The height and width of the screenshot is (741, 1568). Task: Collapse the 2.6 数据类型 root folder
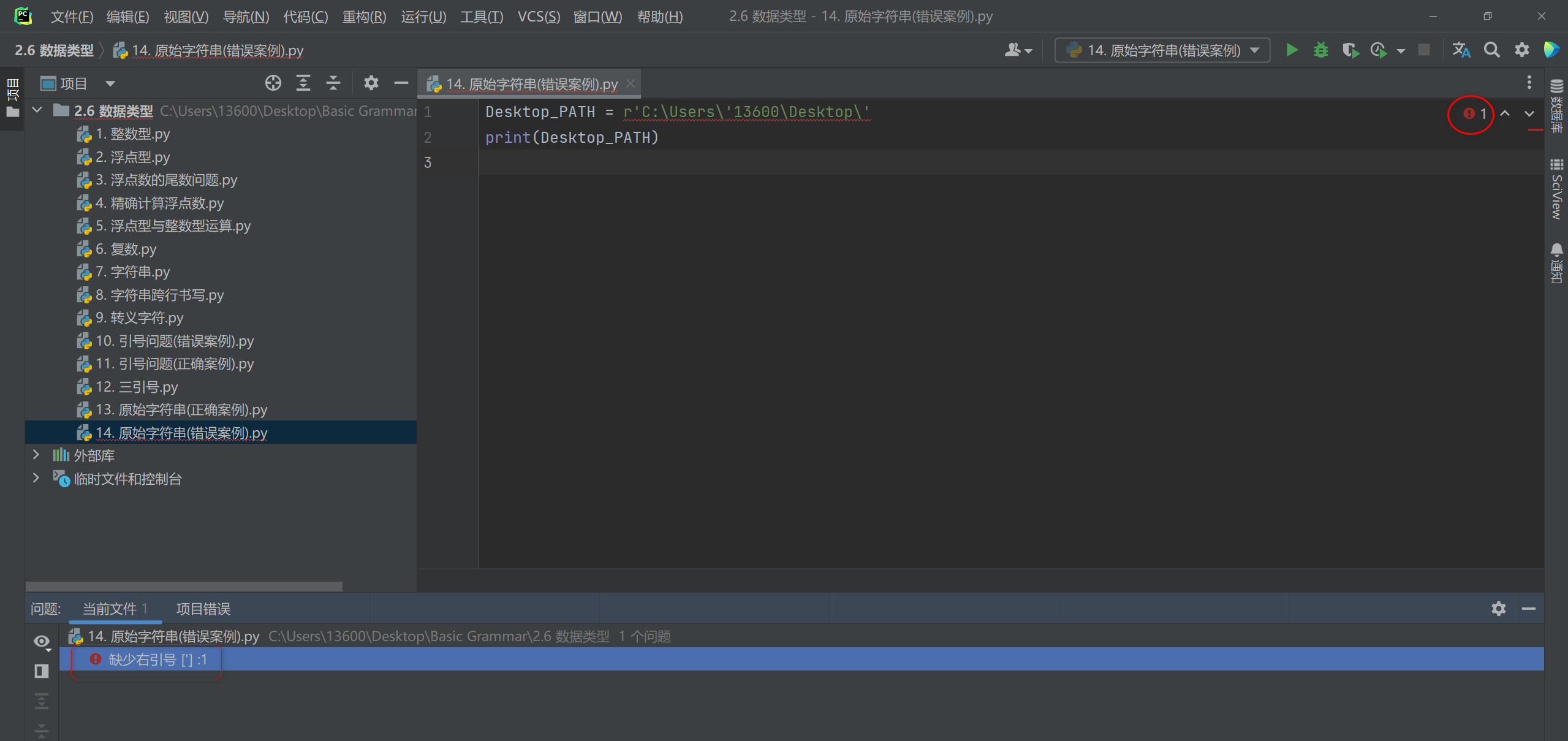[37, 110]
